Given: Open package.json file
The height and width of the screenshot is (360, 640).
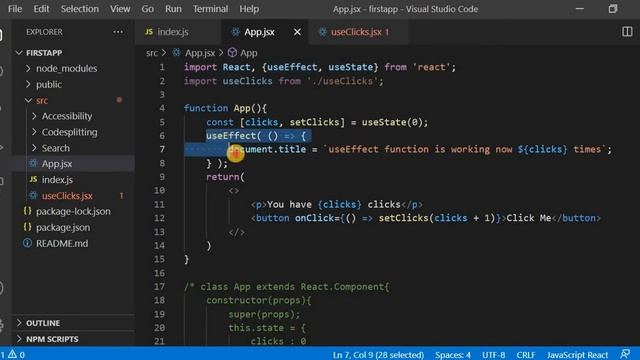Looking at the screenshot, I should (63, 227).
